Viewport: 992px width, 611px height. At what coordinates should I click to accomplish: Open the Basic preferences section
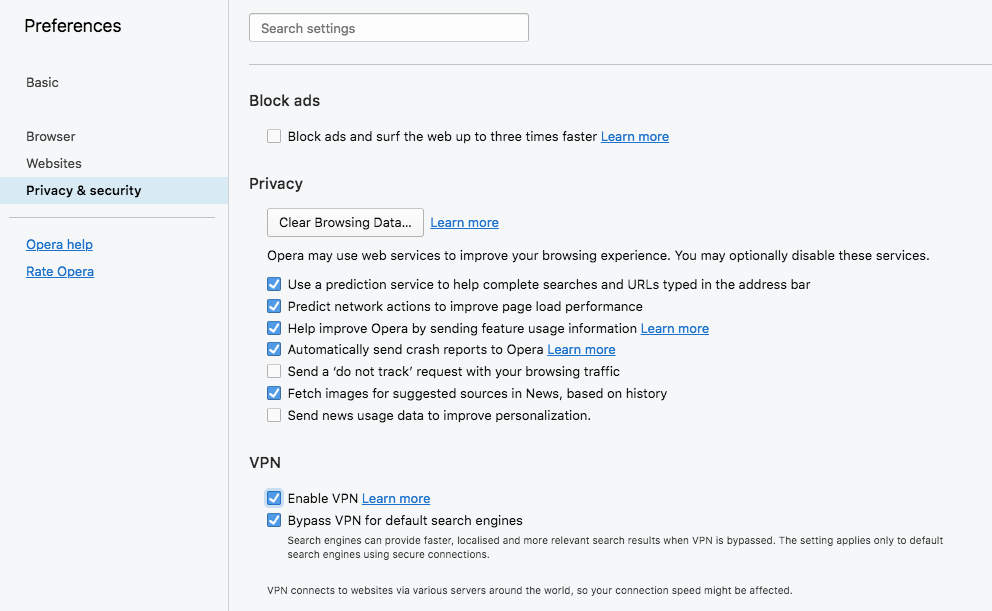coord(43,83)
